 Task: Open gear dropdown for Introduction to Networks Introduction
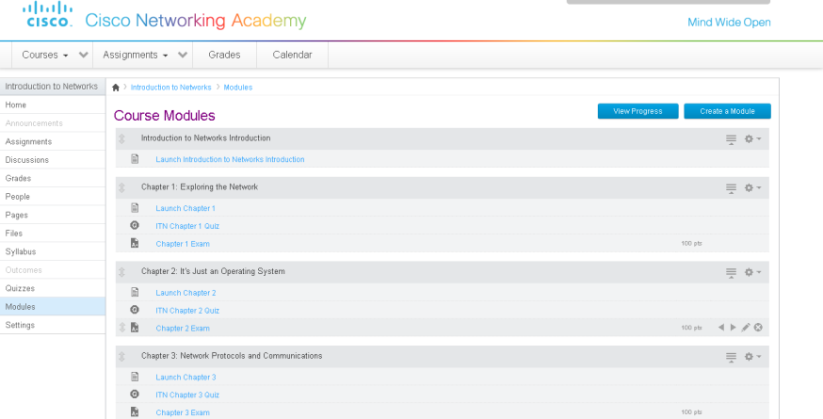753,139
